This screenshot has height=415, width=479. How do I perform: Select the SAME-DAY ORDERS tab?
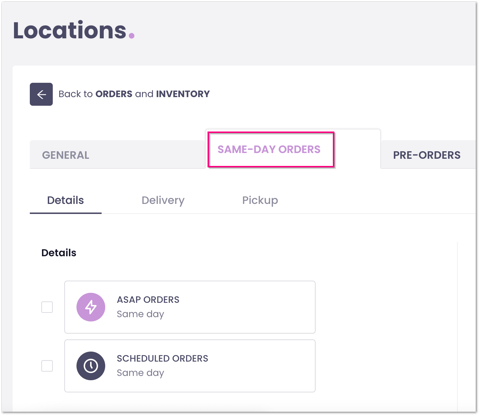click(x=269, y=149)
